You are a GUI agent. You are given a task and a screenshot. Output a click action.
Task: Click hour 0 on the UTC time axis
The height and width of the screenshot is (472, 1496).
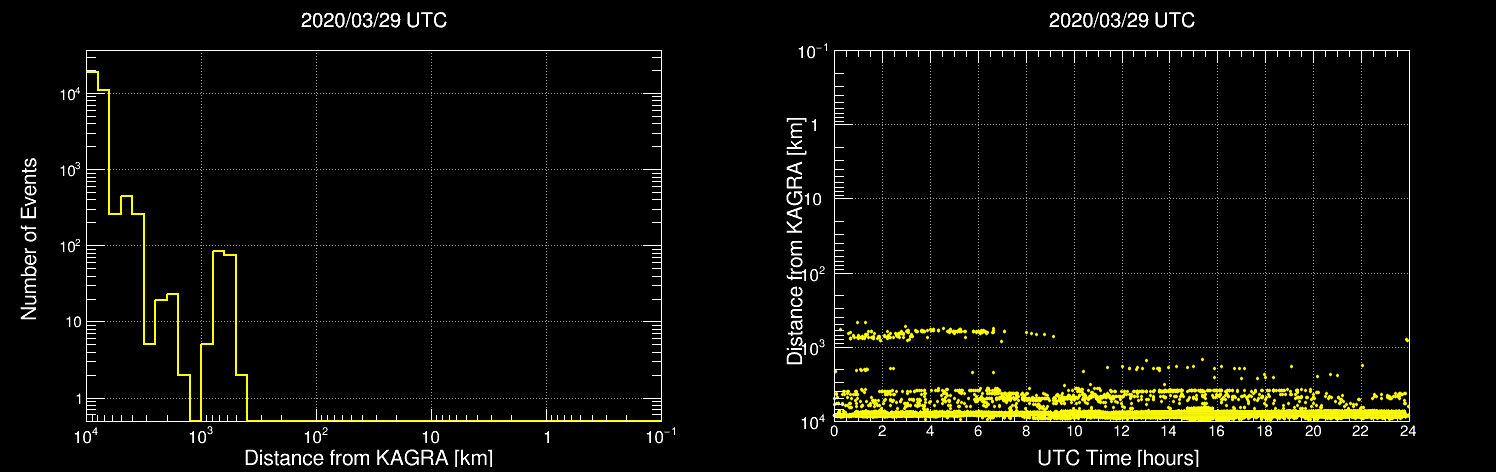pos(835,432)
